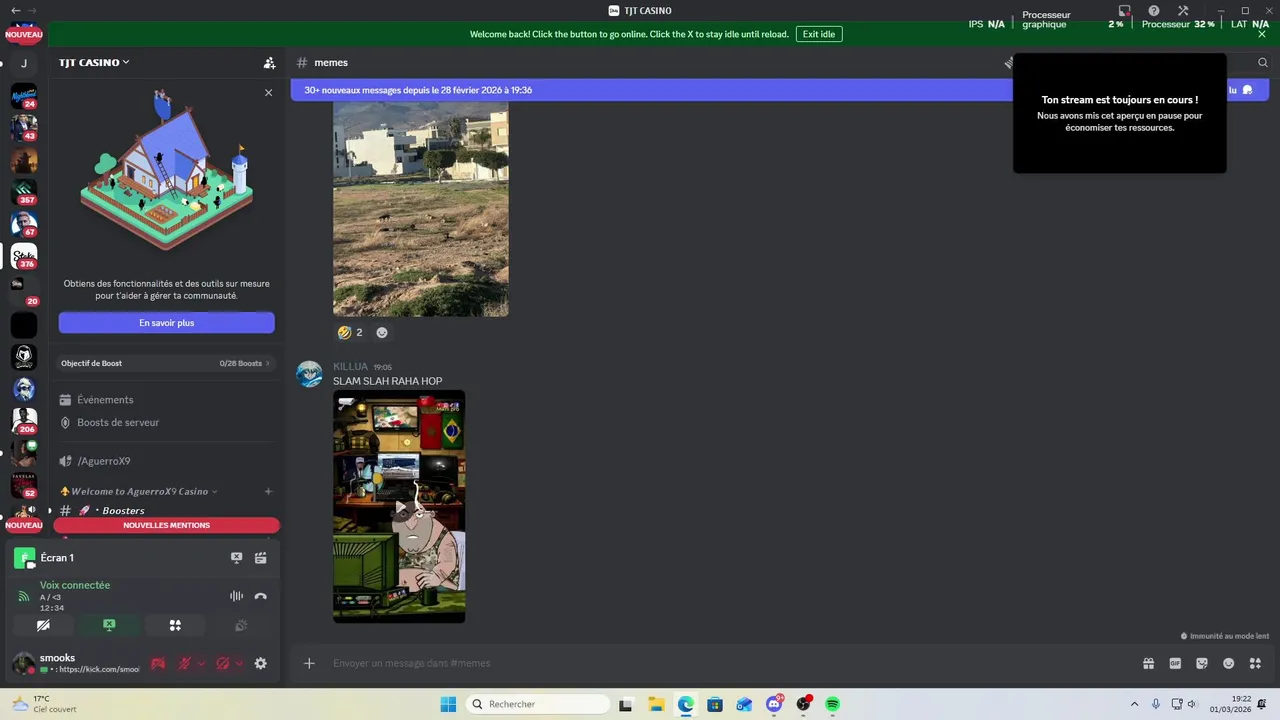Expand headphone output options arrow
The image size is (1280, 720).
[x=239, y=663]
